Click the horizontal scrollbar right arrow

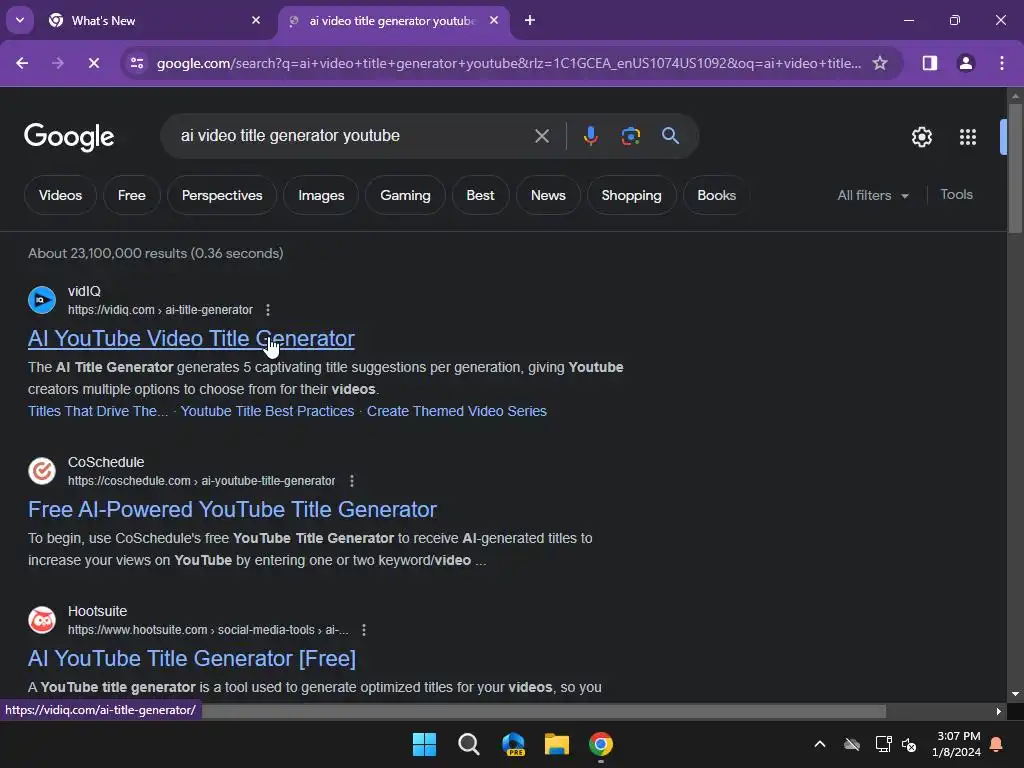click(999, 712)
